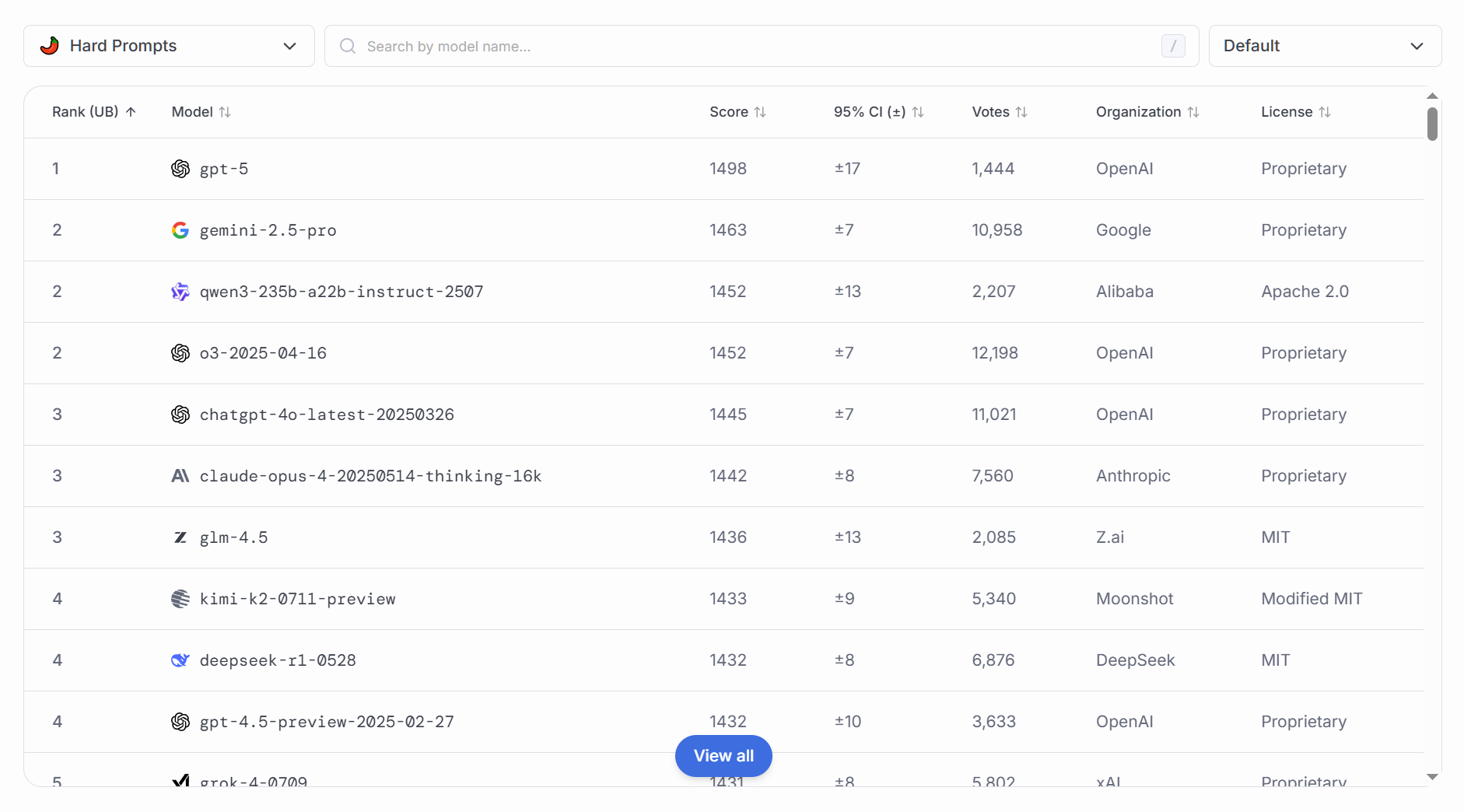Click the ±17 confidence interval for gpt-5
The width and height of the screenshot is (1464, 812).
point(847,169)
